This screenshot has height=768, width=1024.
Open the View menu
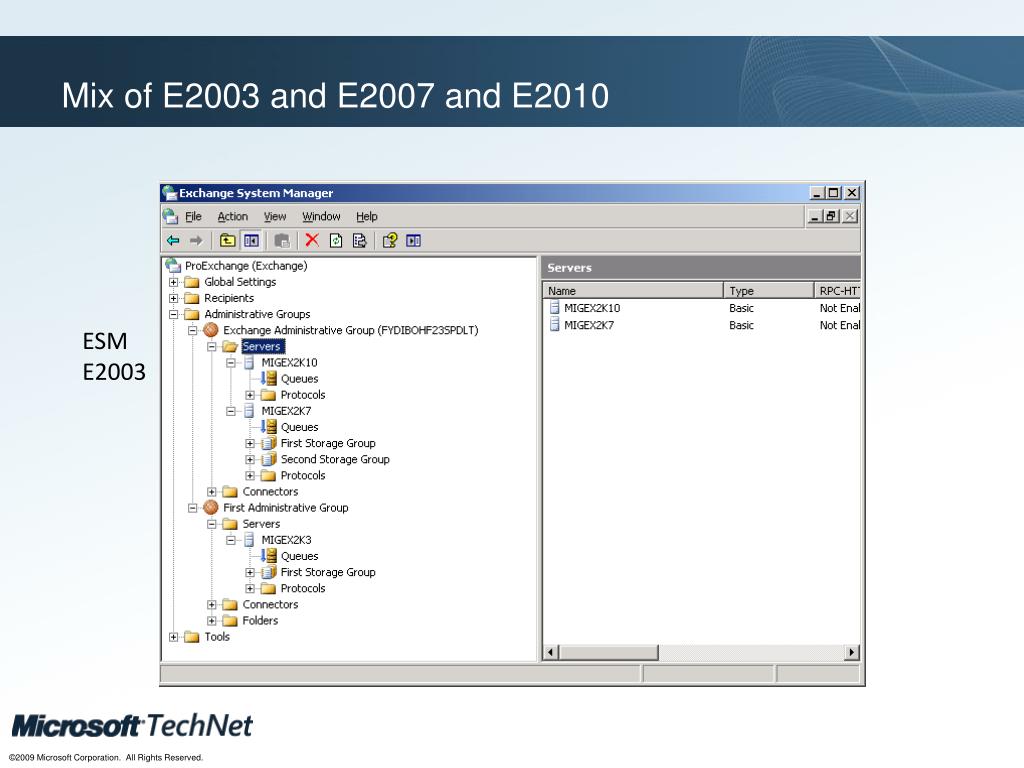pyautogui.click(x=275, y=216)
